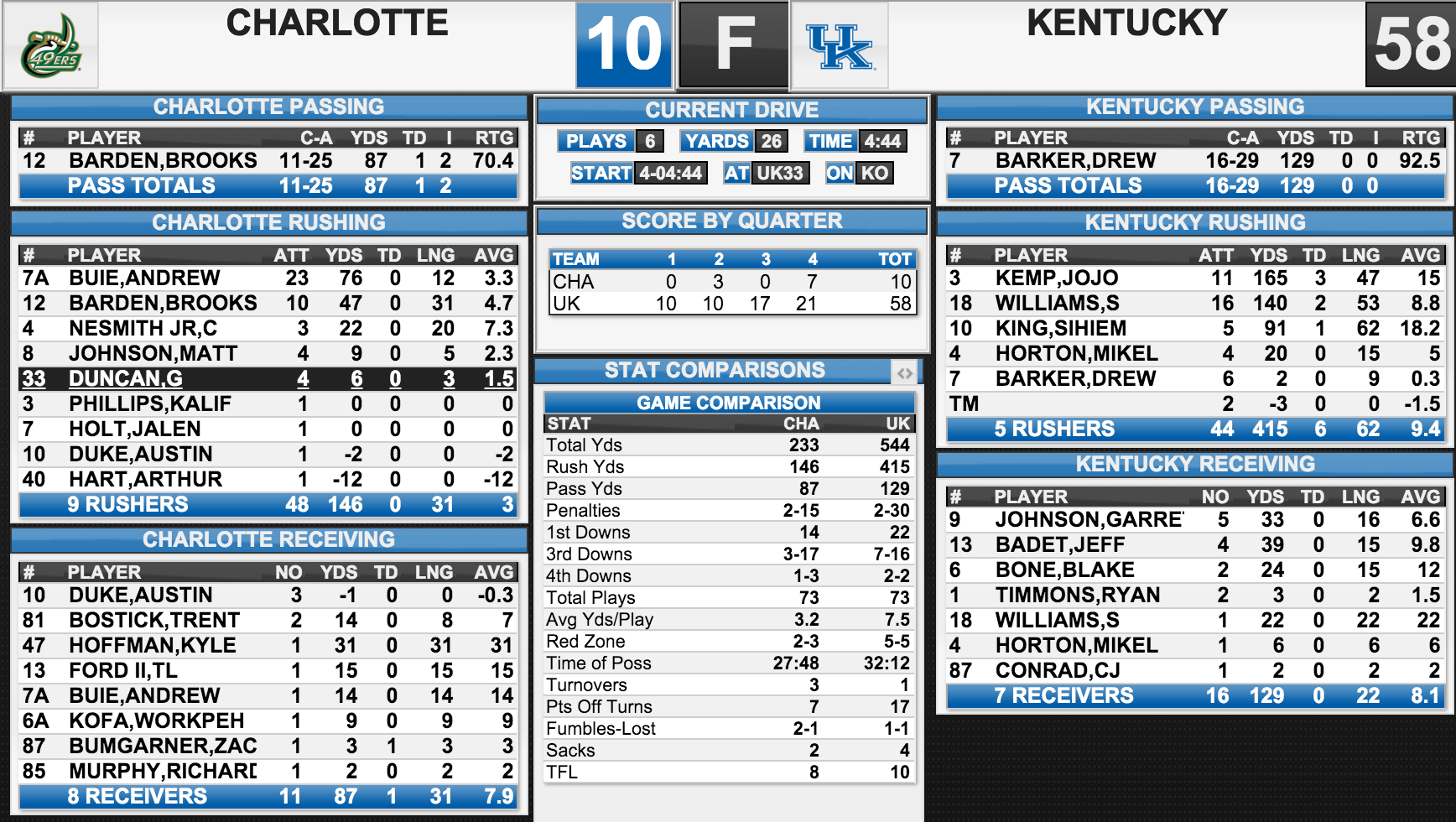Select the Time of Poss stat row
The height and width of the screenshot is (822, 1456).
pos(729,663)
